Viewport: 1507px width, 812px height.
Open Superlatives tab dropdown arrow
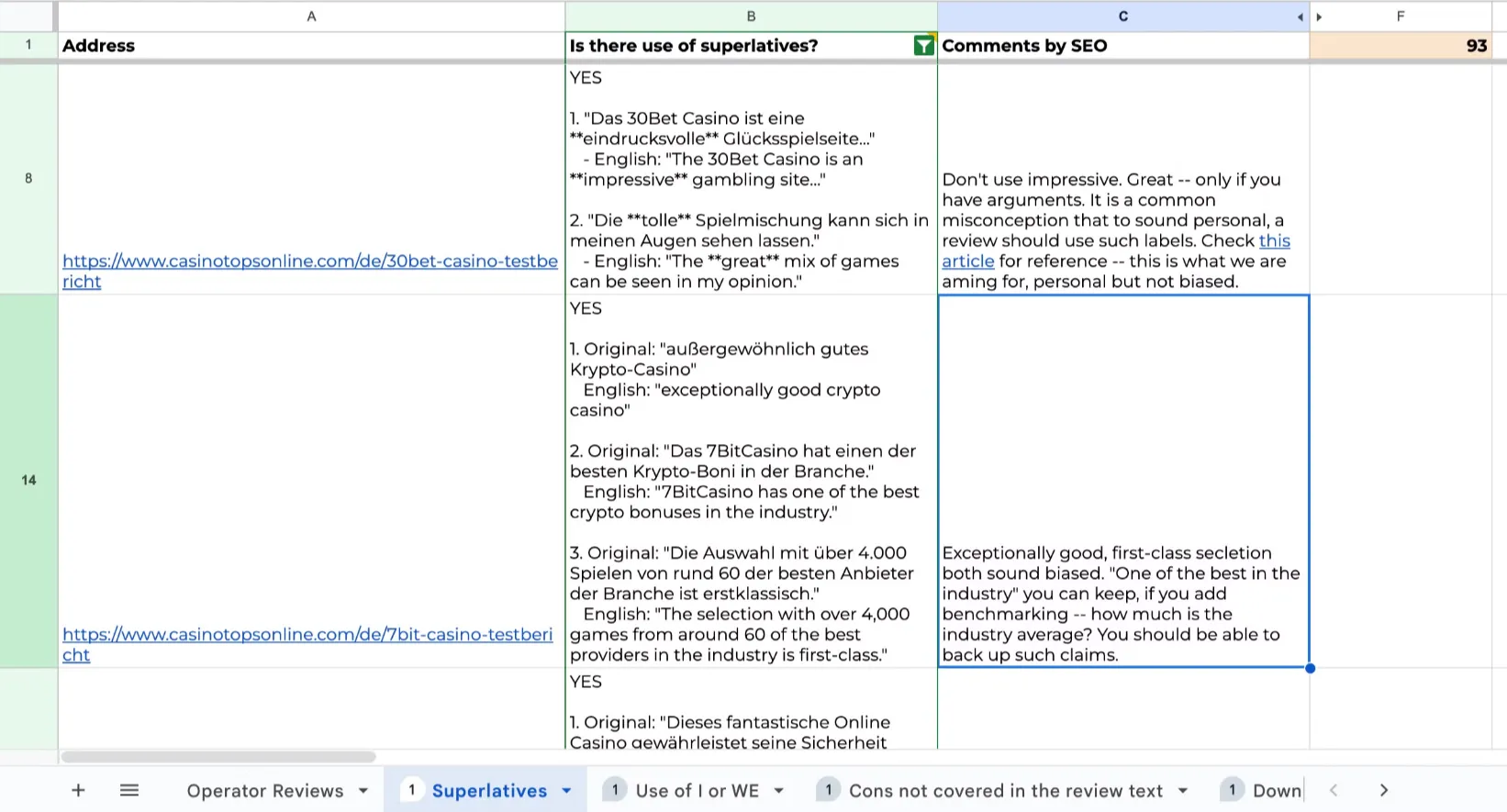566,791
